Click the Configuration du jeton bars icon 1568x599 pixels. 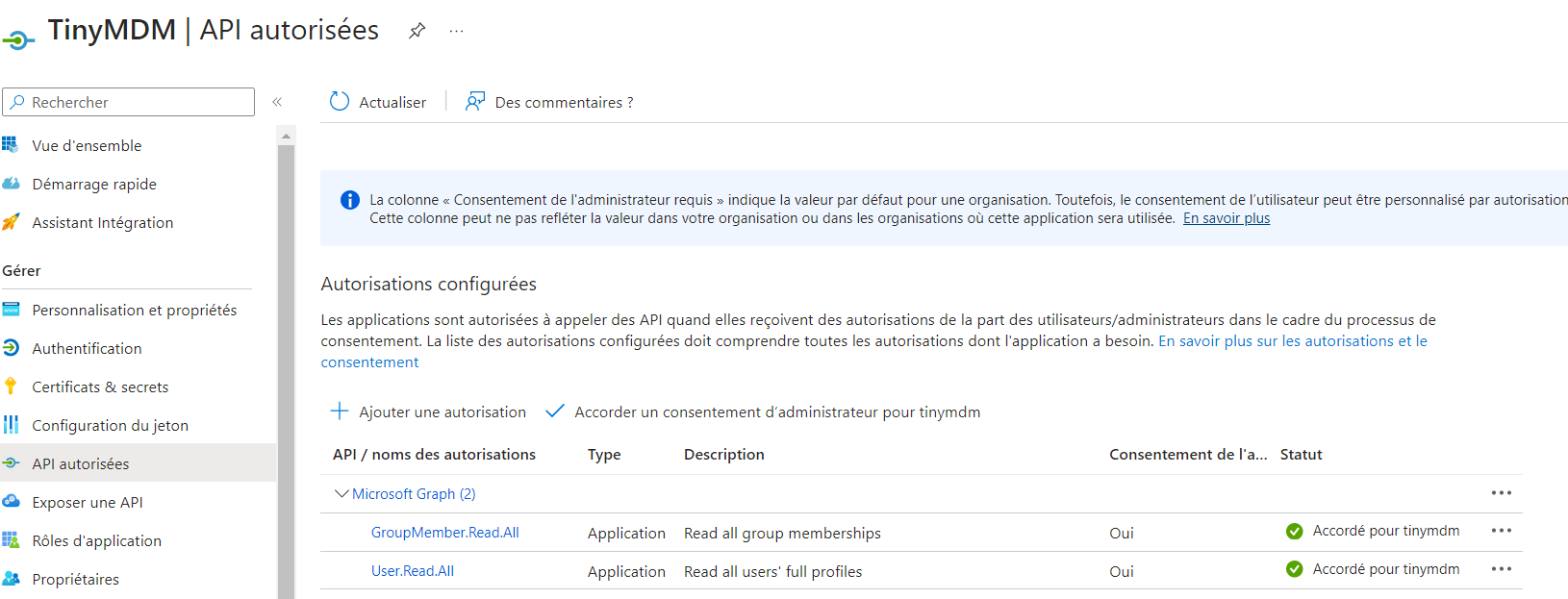[11, 425]
